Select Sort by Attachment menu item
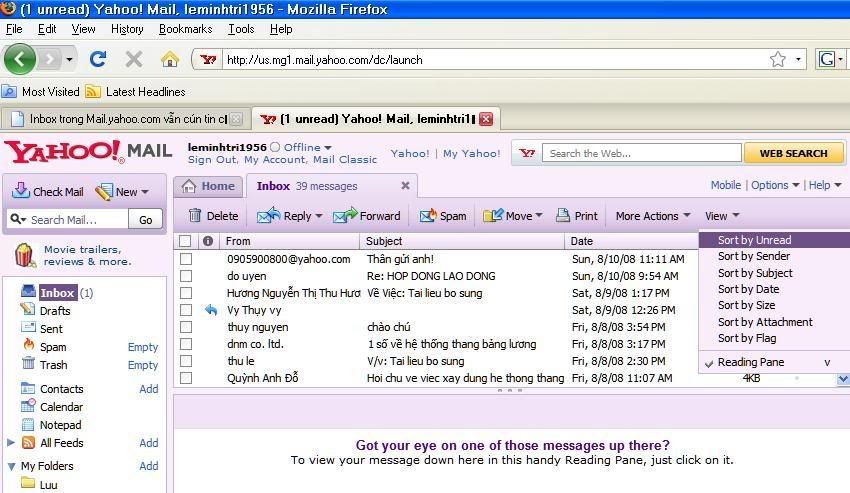The image size is (850, 493). (765, 322)
